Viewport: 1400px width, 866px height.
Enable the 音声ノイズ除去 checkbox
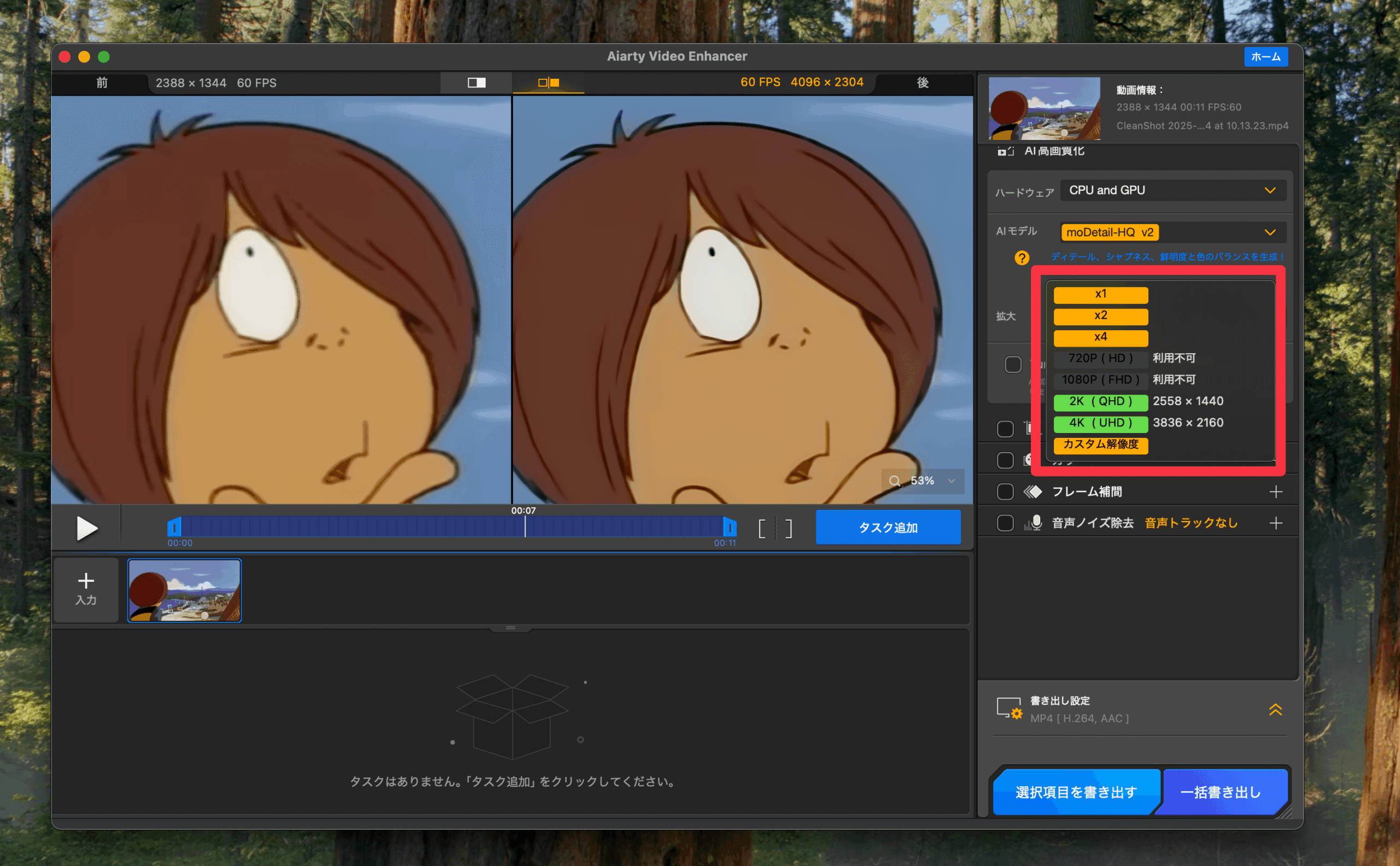point(1005,523)
